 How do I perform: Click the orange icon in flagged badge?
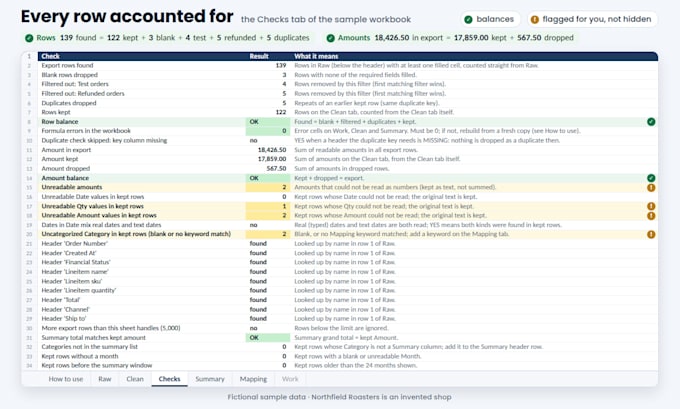535,20
